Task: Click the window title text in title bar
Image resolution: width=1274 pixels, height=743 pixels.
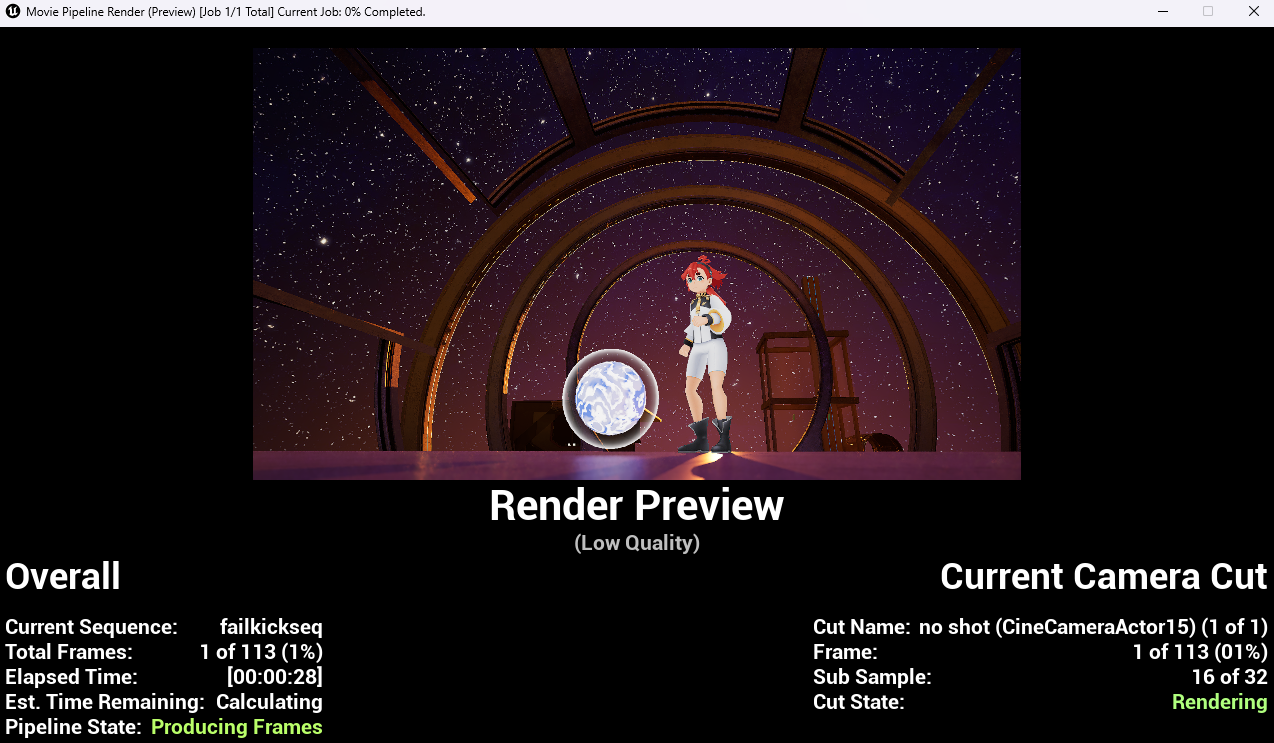Action: click(x=226, y=12)
